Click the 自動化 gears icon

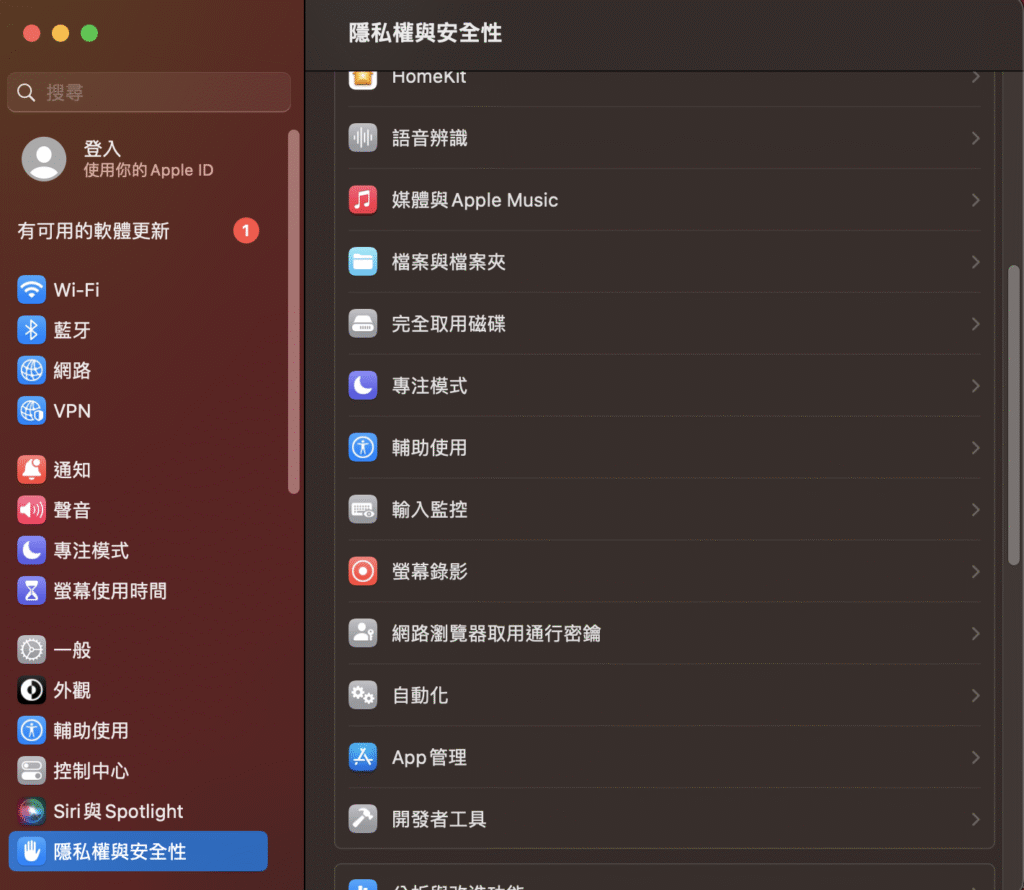pyautogui.click(x=362, y=695)
